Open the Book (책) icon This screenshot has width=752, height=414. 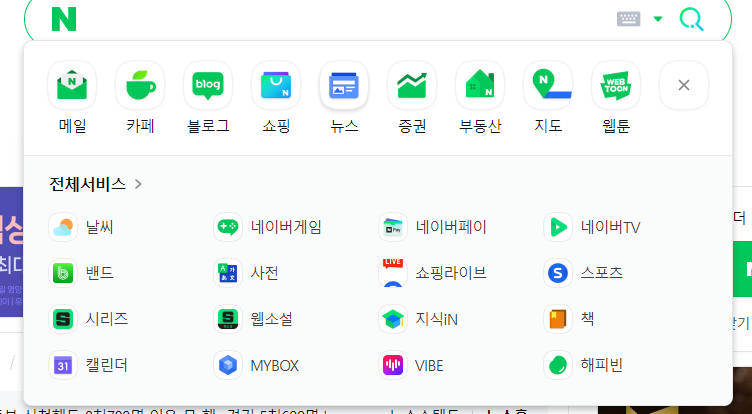click(x=558, y=319)
